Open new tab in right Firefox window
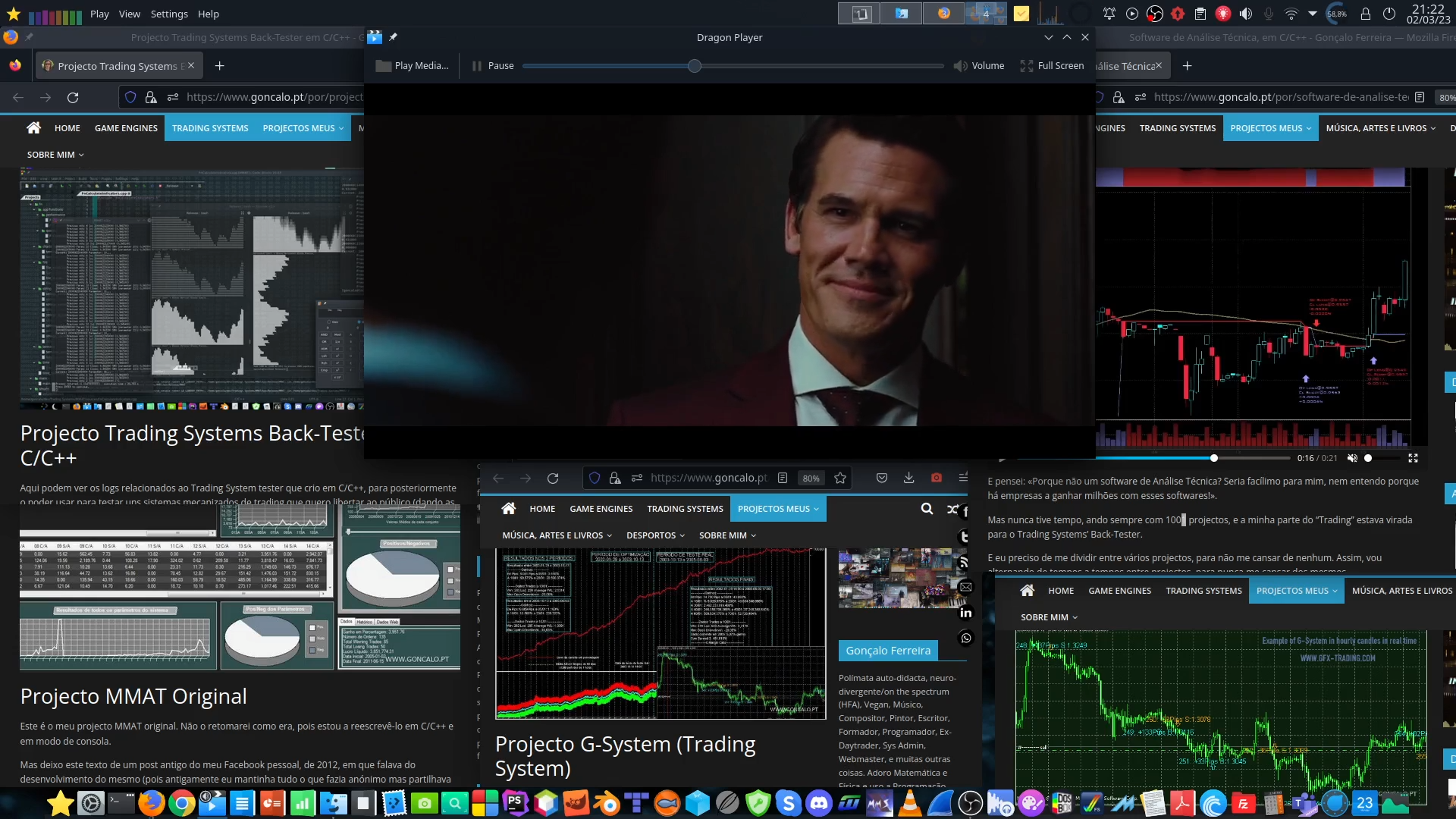 (x=1188, y=66)
